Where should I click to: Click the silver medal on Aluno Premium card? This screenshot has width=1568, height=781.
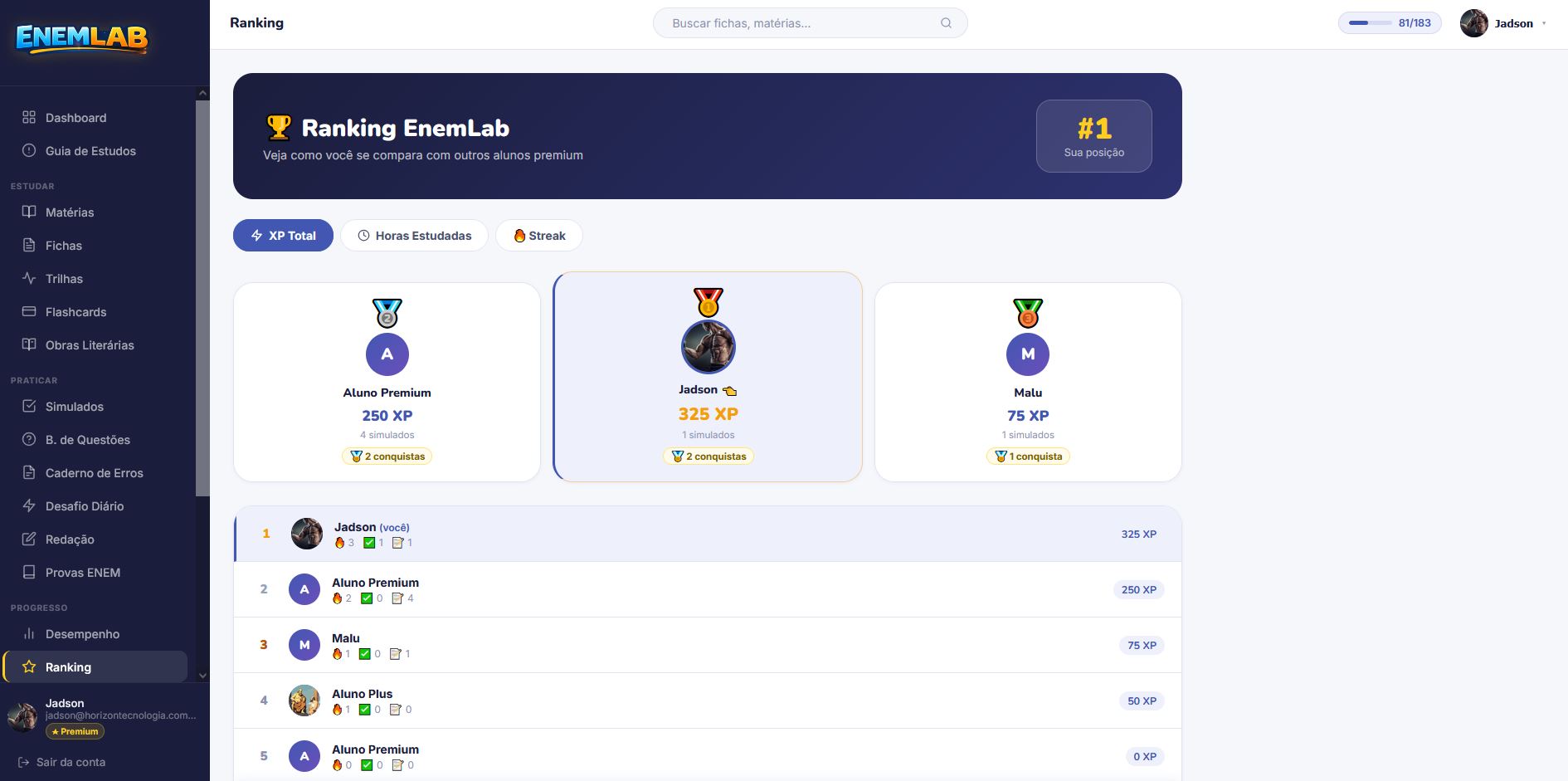387,314
